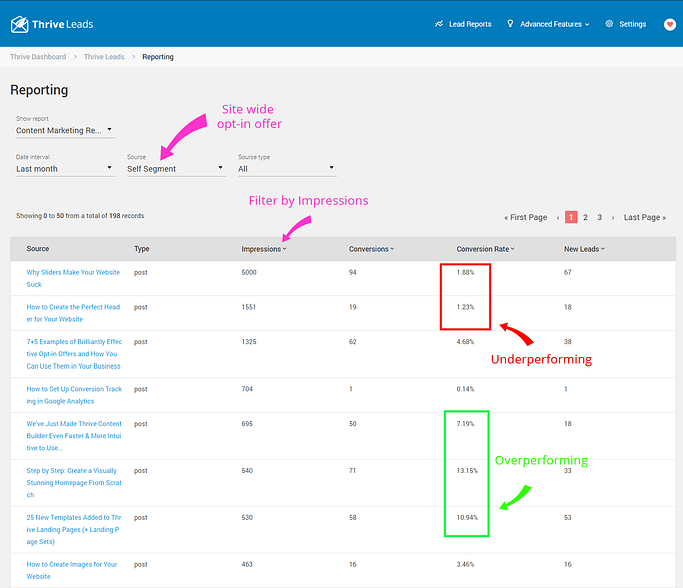Click the 58 conversions cell
The width and height of the screenshot is (683, 588).
353,518
